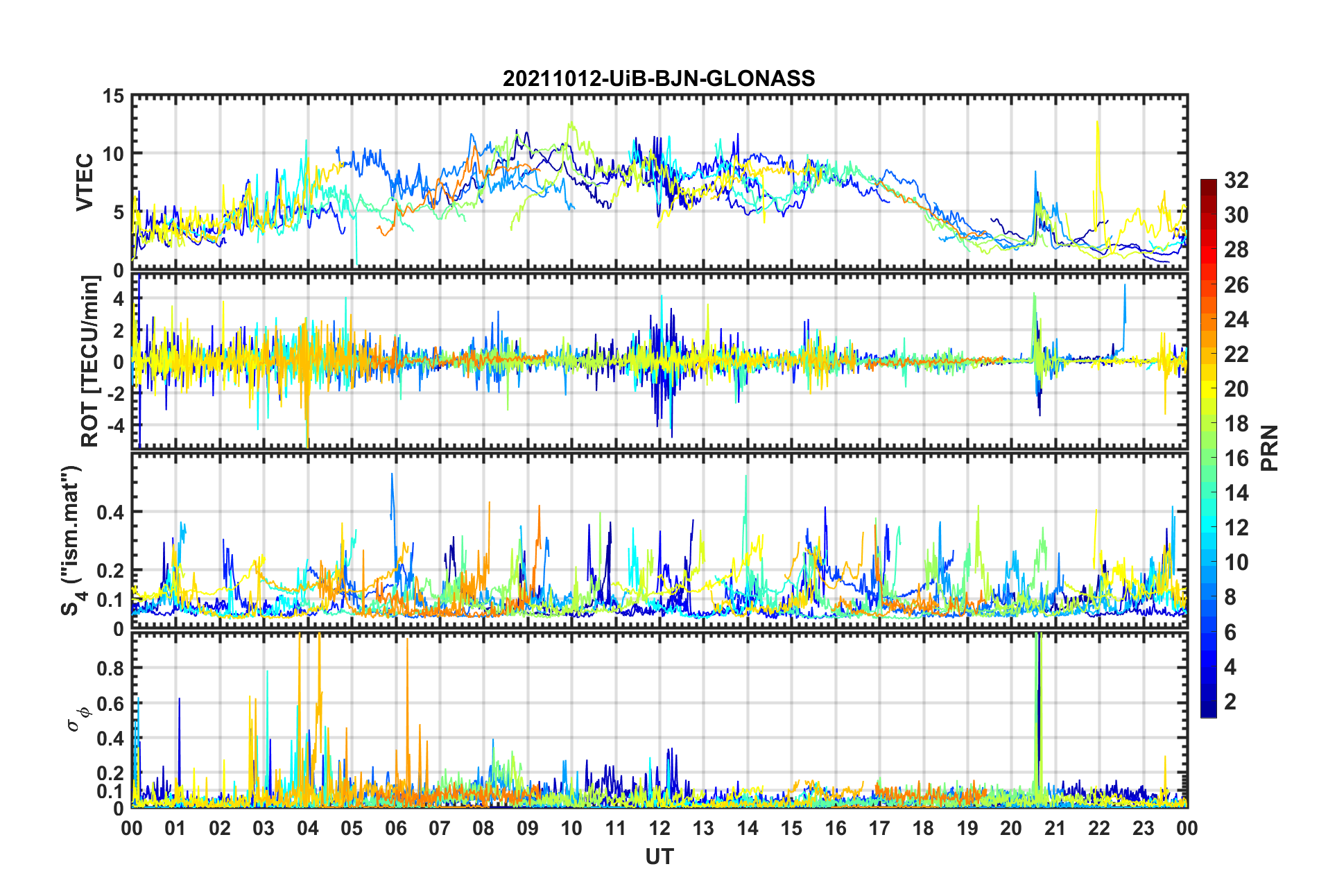
Task: Click the PRN colorbar strip
Action: (x=1208, y=448)
